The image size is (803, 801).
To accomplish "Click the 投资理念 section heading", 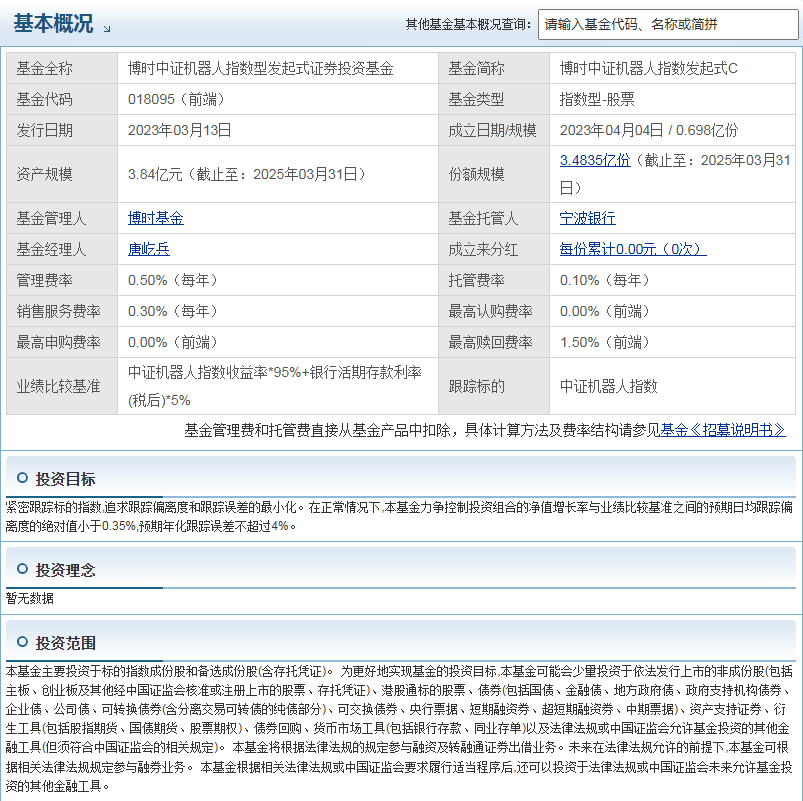I will coord(65,570).
